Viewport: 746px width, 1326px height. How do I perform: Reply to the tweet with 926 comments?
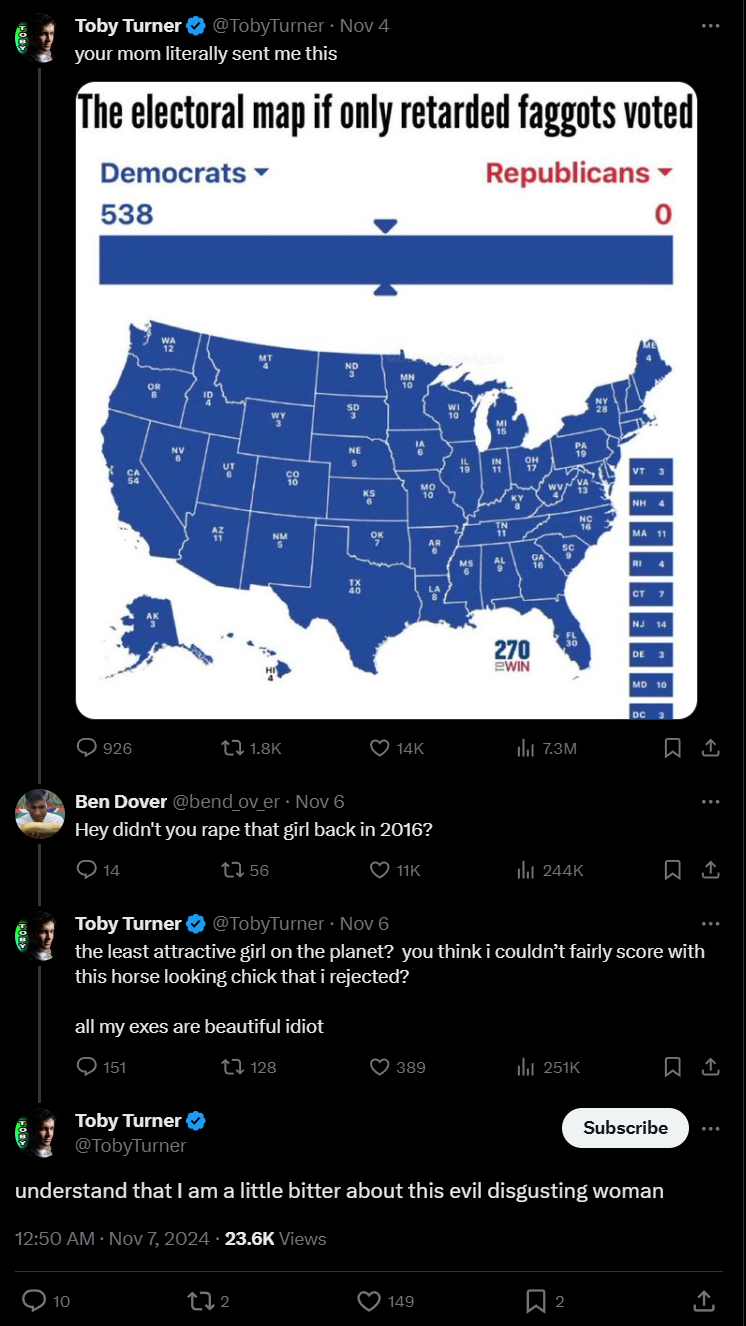pos(104,748)
